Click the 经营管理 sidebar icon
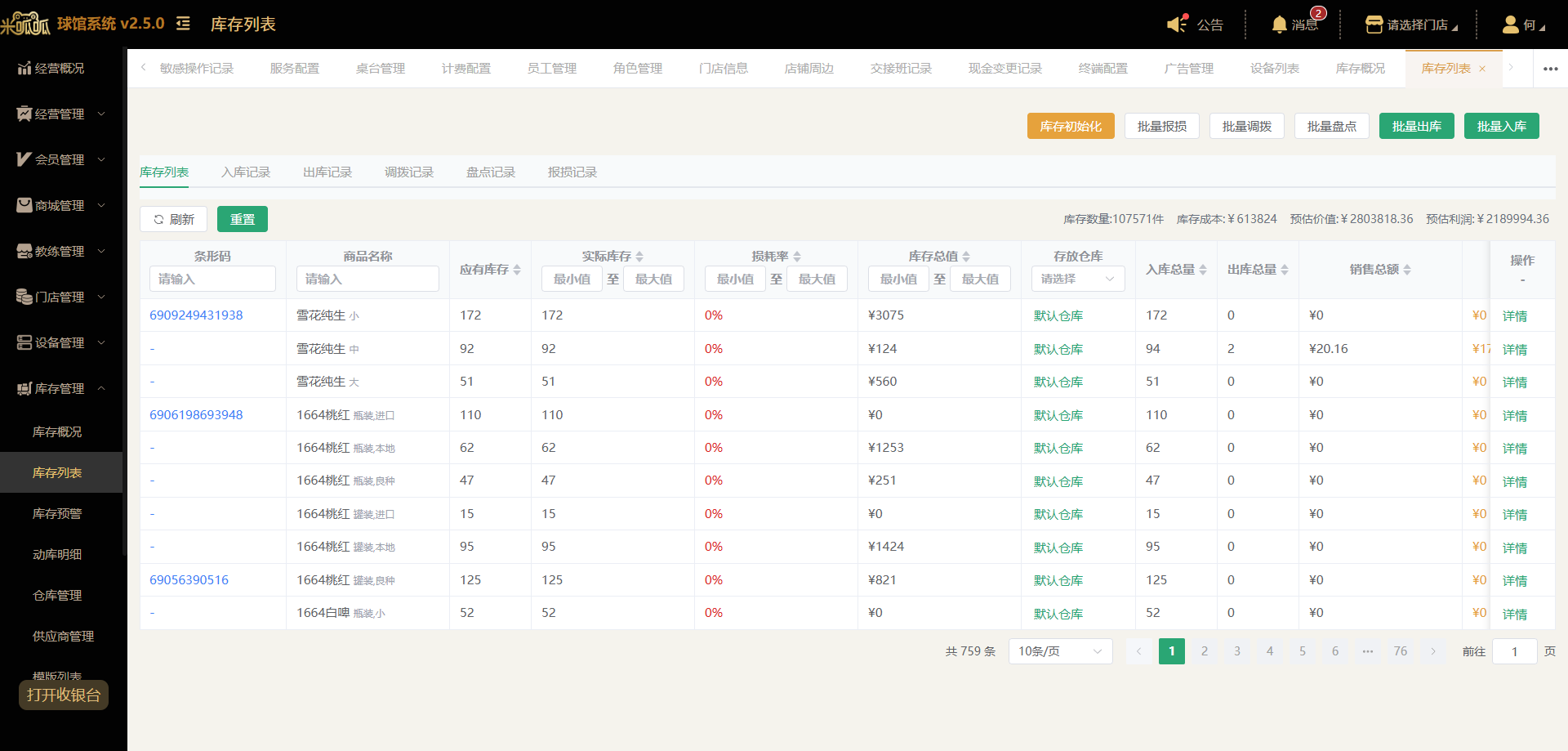 tap(24, 114)
